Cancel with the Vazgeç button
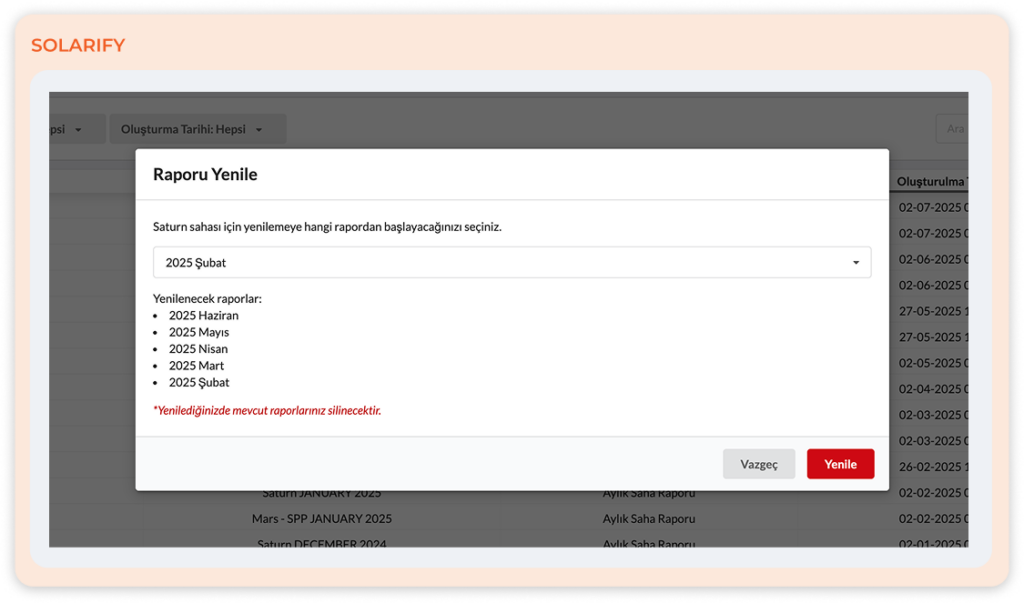 (x=758, y=464)
